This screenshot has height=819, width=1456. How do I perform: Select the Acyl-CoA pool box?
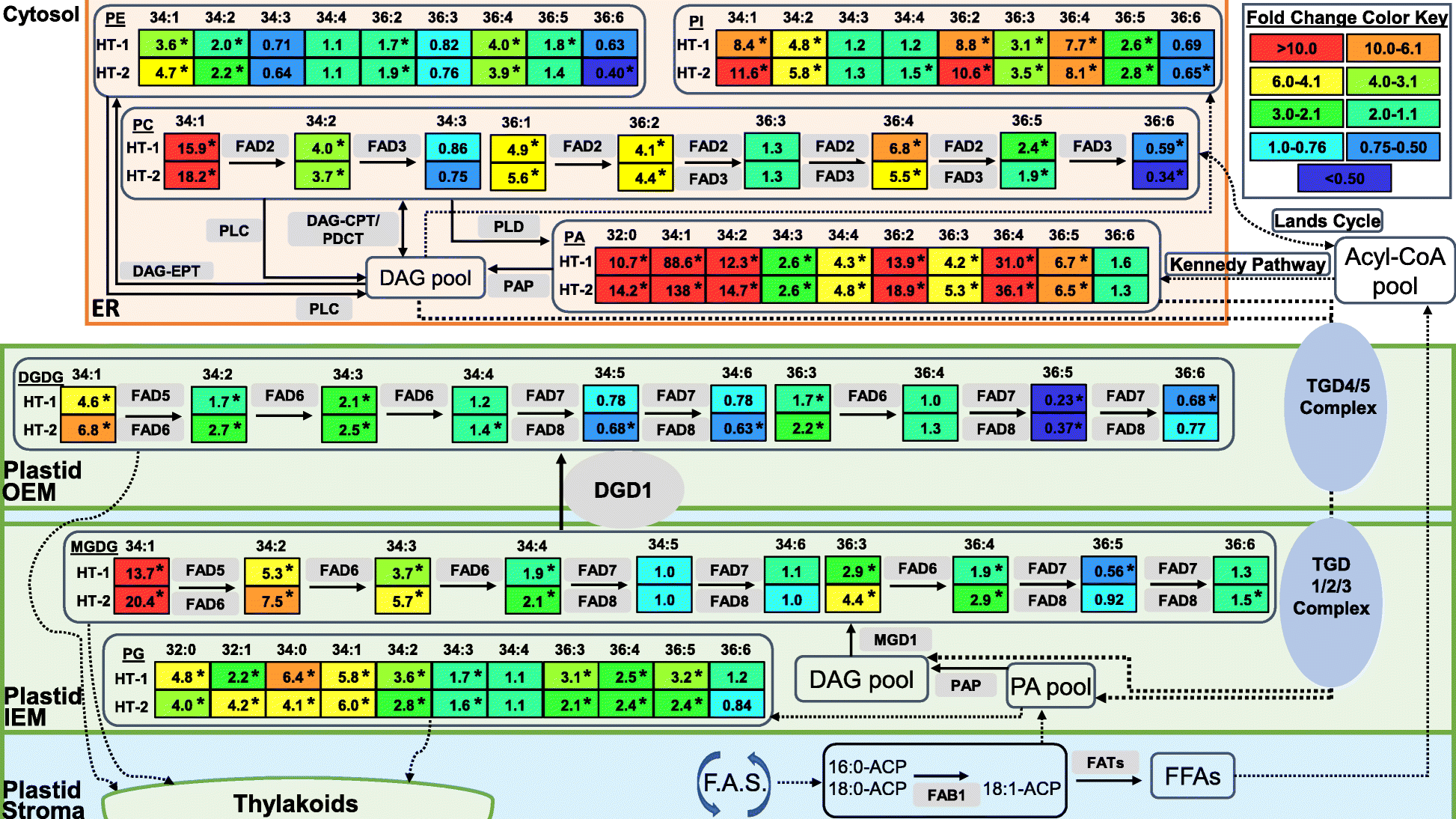click(1395, 271)
